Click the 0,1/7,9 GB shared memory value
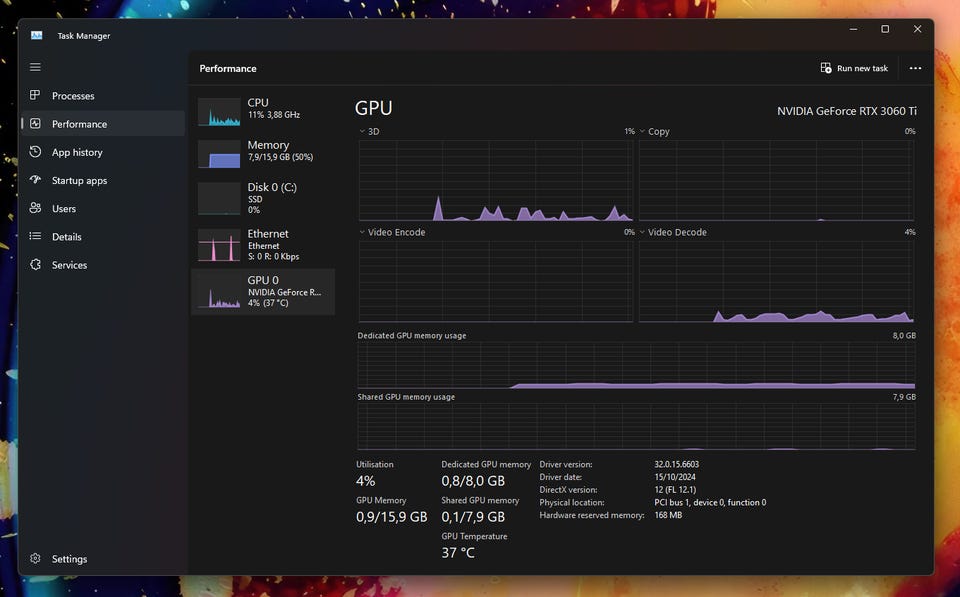 tap(473, 517)
